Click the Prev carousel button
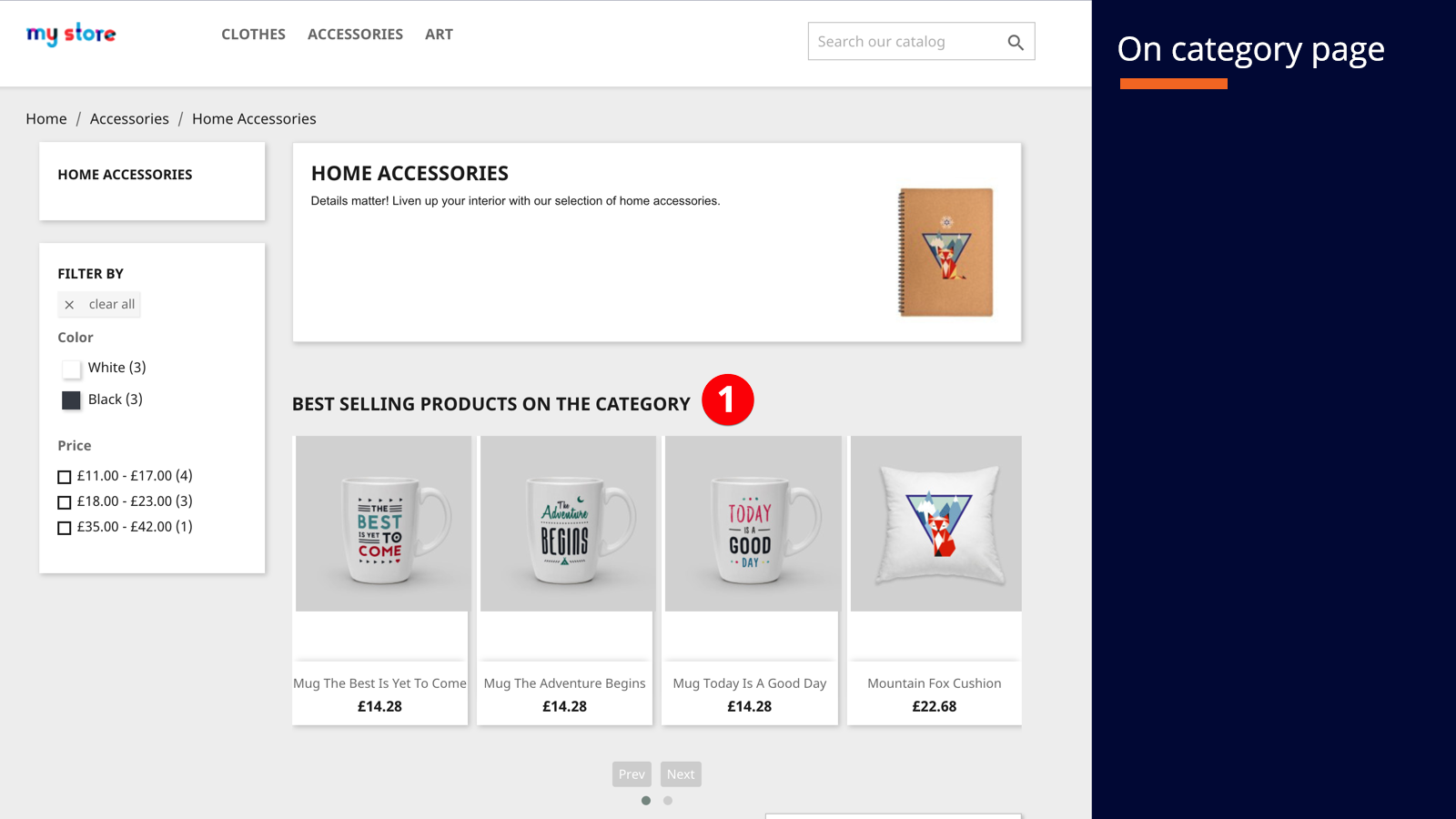This screenshot has height=819, width=1456. point(632,774)
